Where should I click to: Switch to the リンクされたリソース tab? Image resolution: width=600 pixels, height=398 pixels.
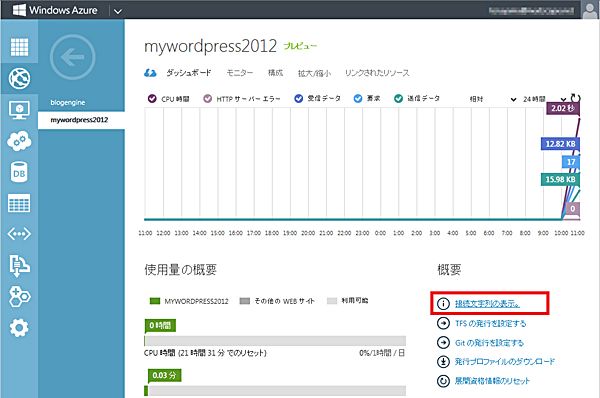point(377,73)
